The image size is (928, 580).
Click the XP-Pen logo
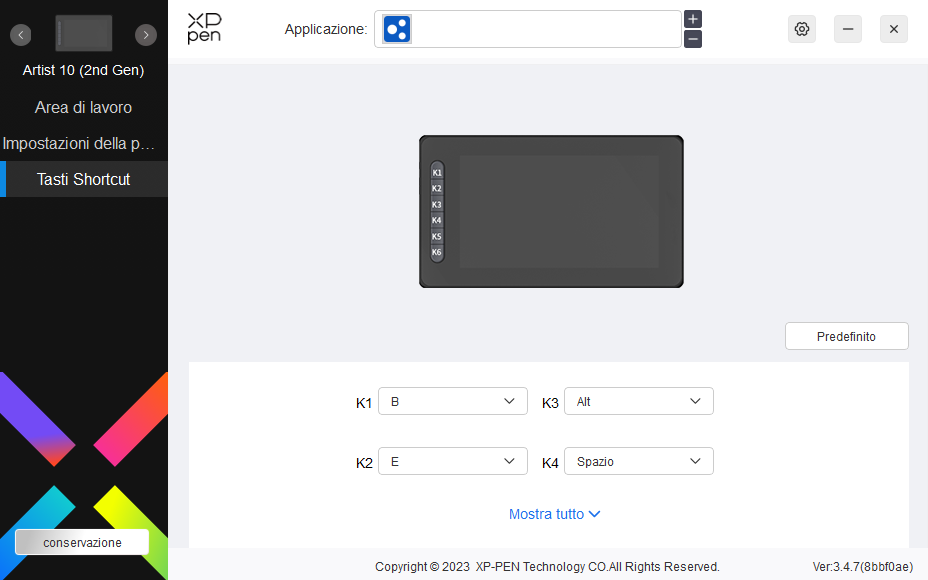coord(204,29)
